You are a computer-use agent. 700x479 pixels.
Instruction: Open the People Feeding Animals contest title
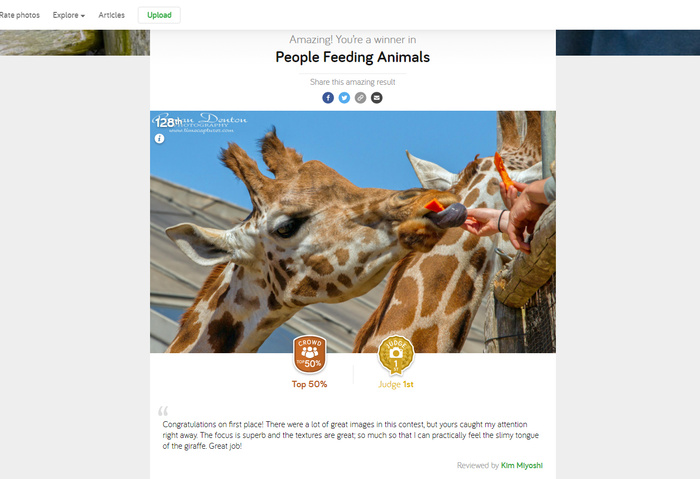click(353, 57)
